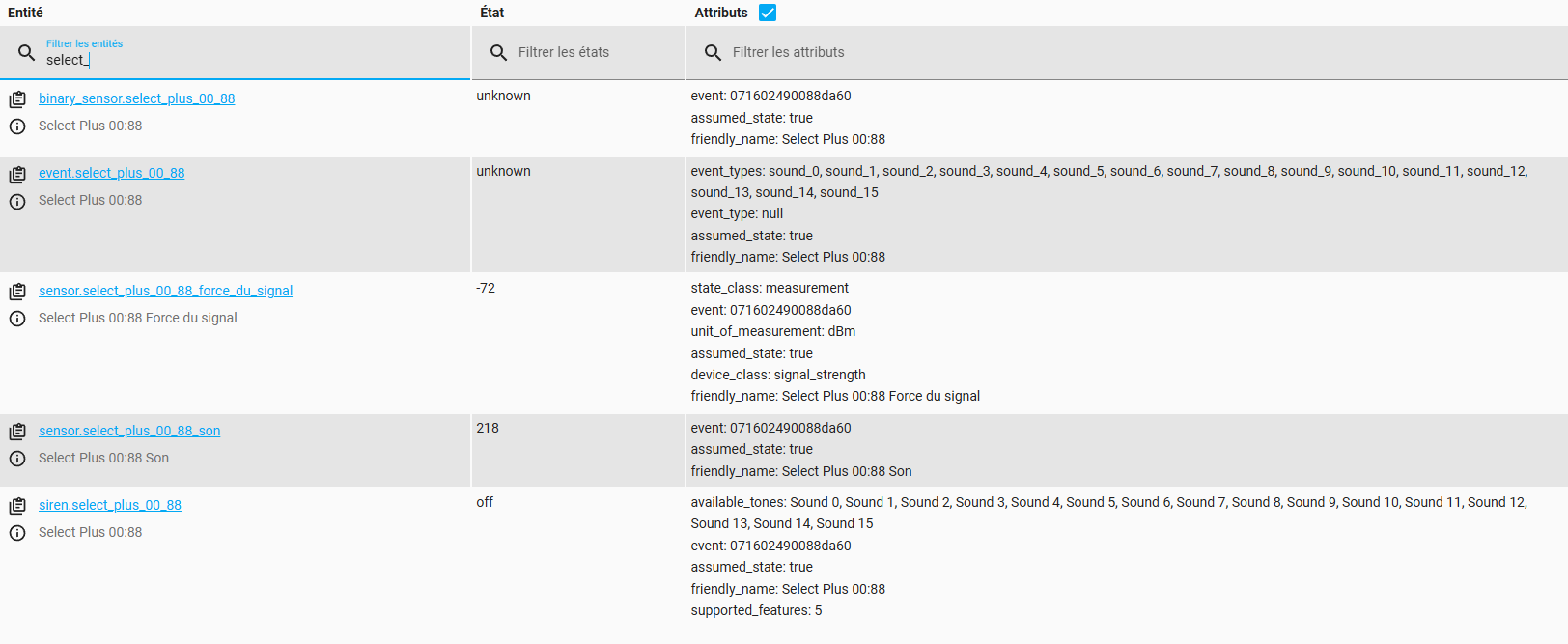Open binary_sensor.select_plus_00_88 entity link
1568x644 pixels.
tap(136, 98)
